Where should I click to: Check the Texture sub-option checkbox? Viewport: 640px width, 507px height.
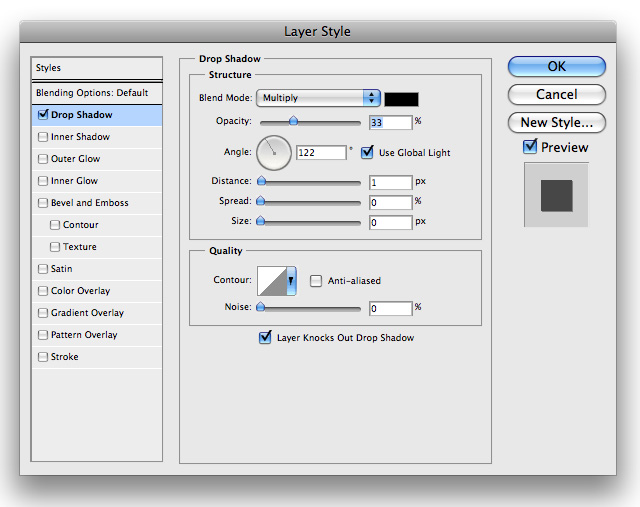[x=55, y=247]
